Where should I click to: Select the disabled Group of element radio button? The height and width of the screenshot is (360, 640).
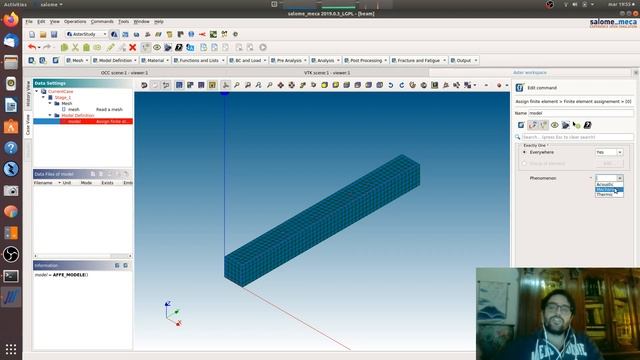click(524, 163)
